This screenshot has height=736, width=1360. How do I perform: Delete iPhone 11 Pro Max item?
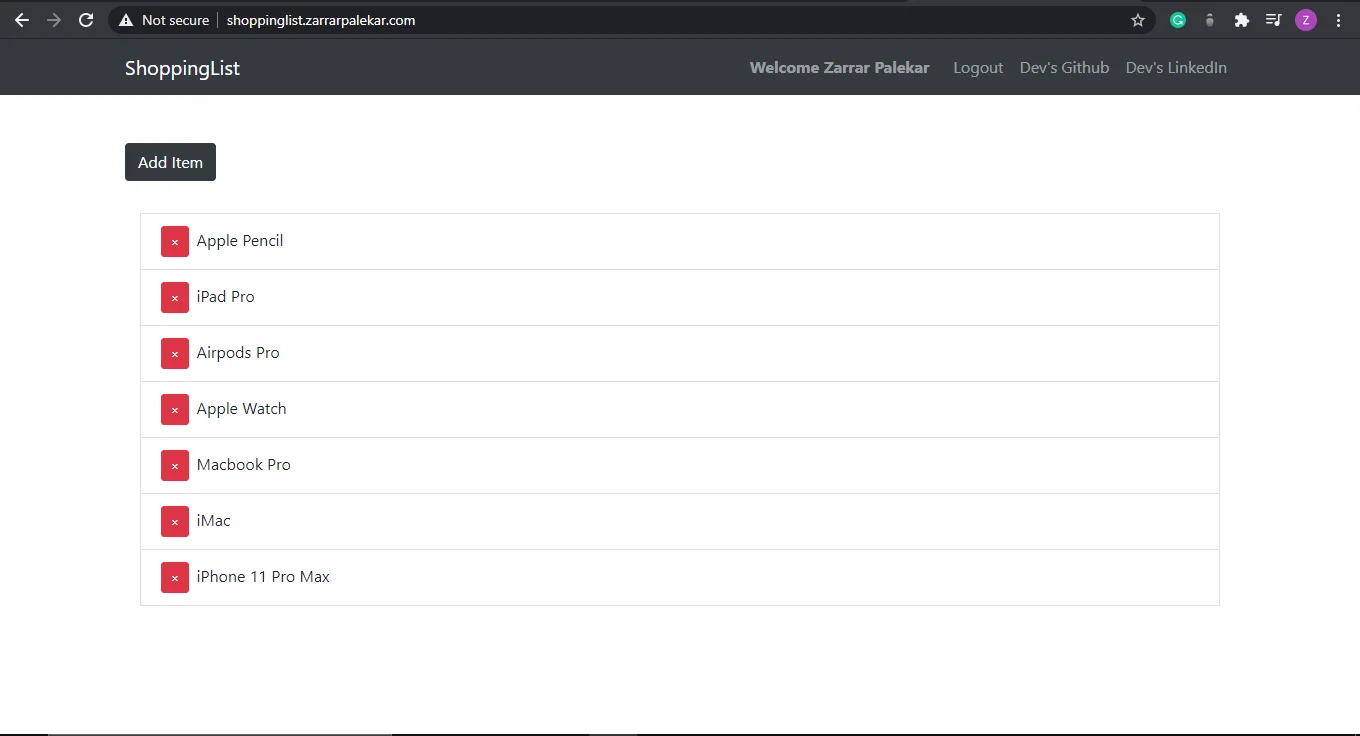point(175,577)
